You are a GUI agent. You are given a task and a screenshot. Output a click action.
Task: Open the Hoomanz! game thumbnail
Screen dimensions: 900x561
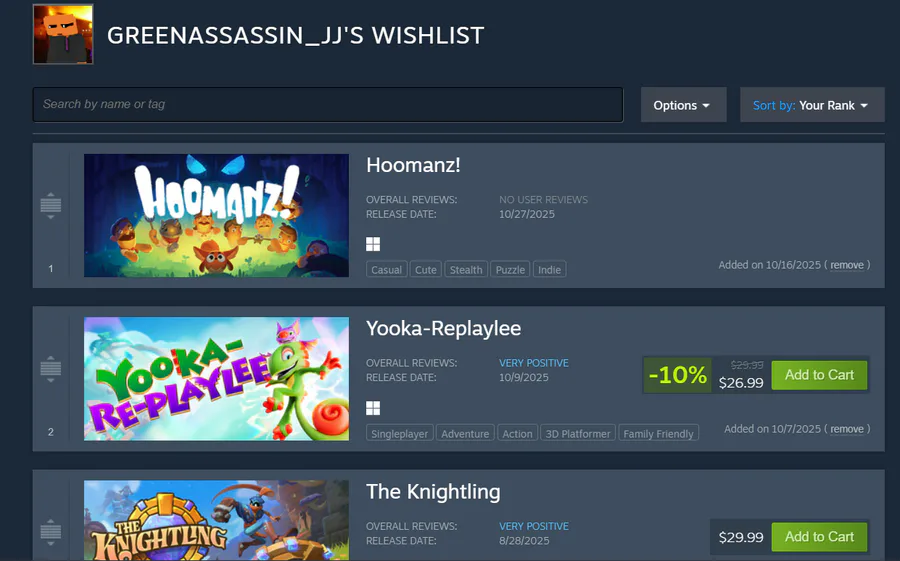216,215
